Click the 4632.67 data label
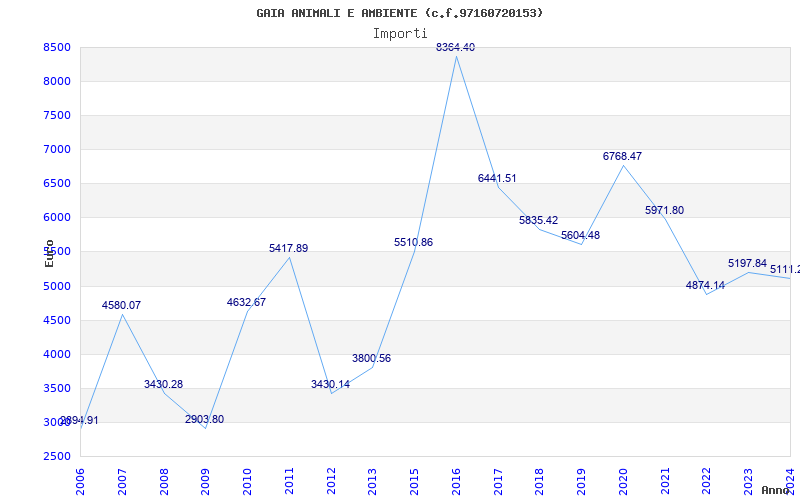 pos(246,303)
